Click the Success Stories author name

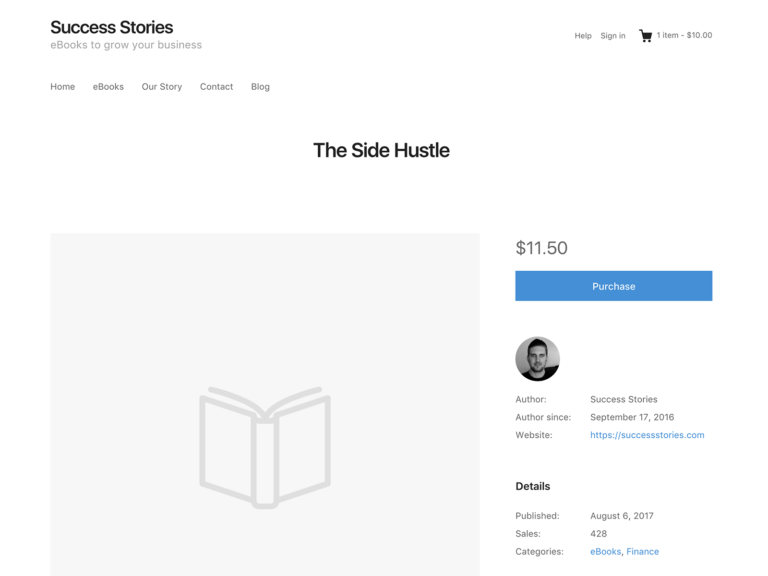[x=624, y=399]
